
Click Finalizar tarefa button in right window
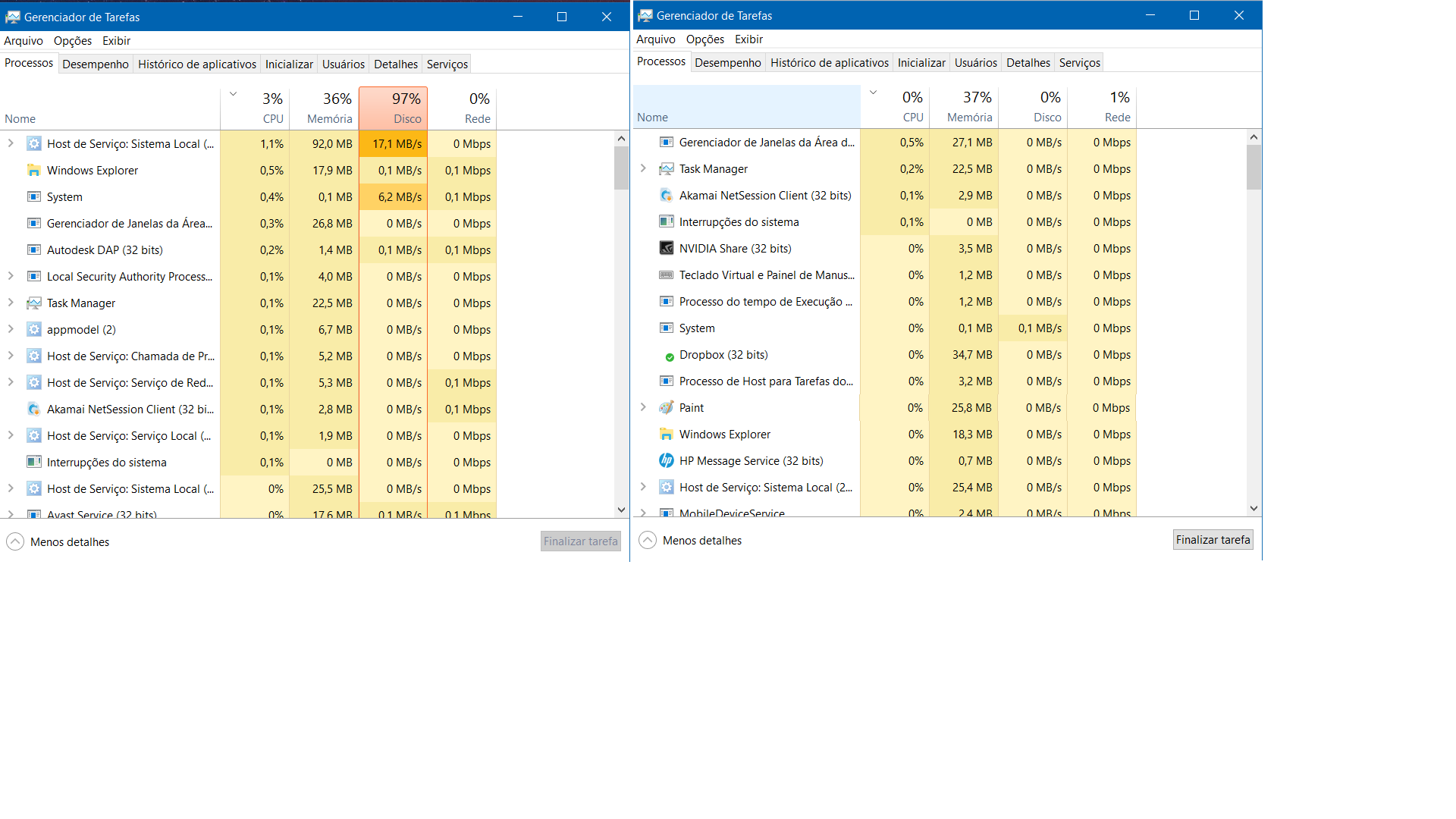pyautogui.click(x=1213, y=540)
